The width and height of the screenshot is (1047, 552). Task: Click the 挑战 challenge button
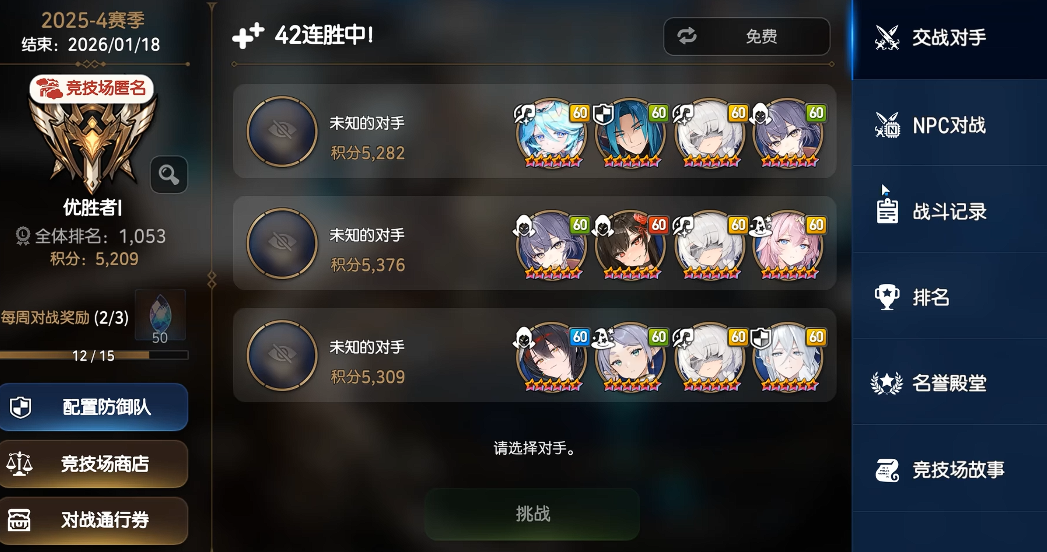pos(532,513)
